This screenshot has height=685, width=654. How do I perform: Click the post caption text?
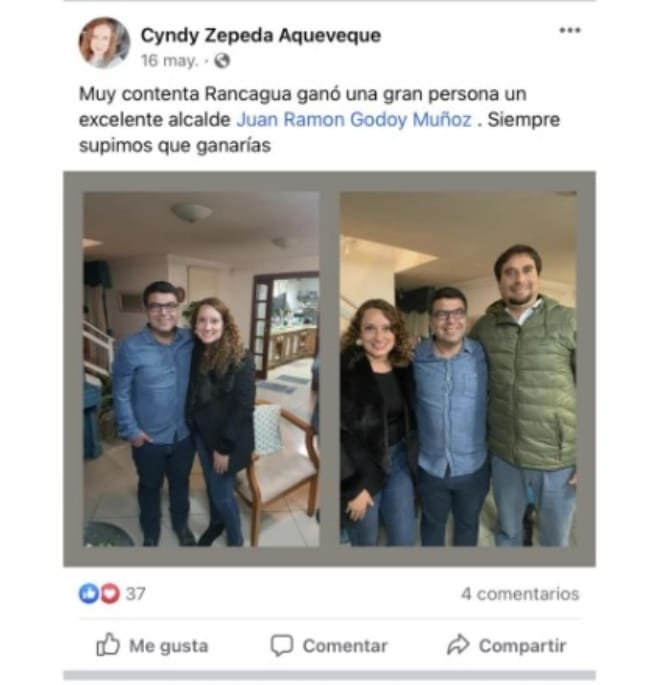319,120
